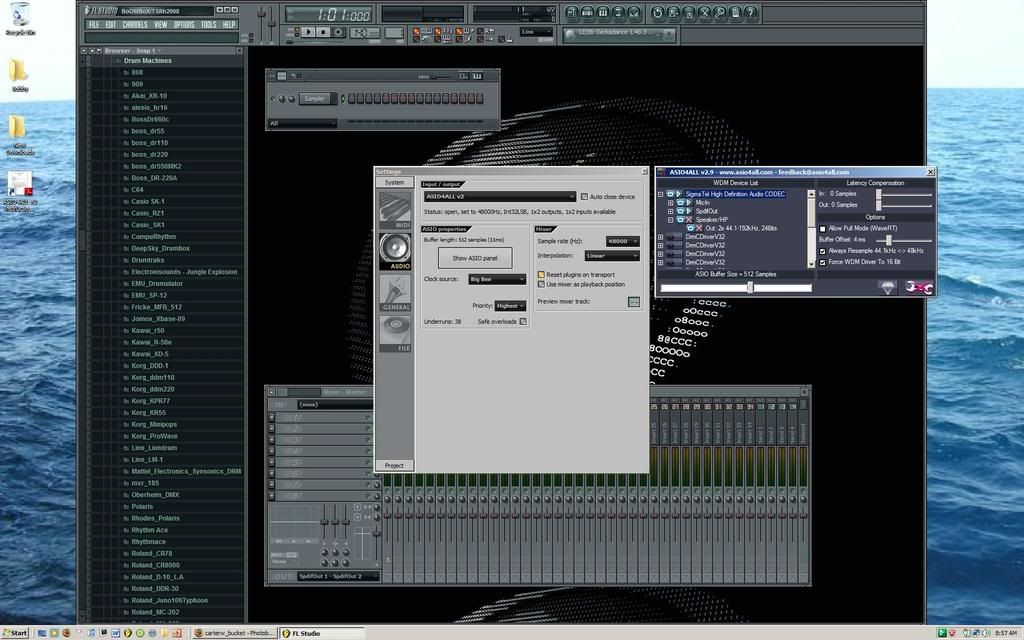Select the Korg_KPR77 folder in browser
This screenshot has width=1024, height=640.
(x=150, y=401)
